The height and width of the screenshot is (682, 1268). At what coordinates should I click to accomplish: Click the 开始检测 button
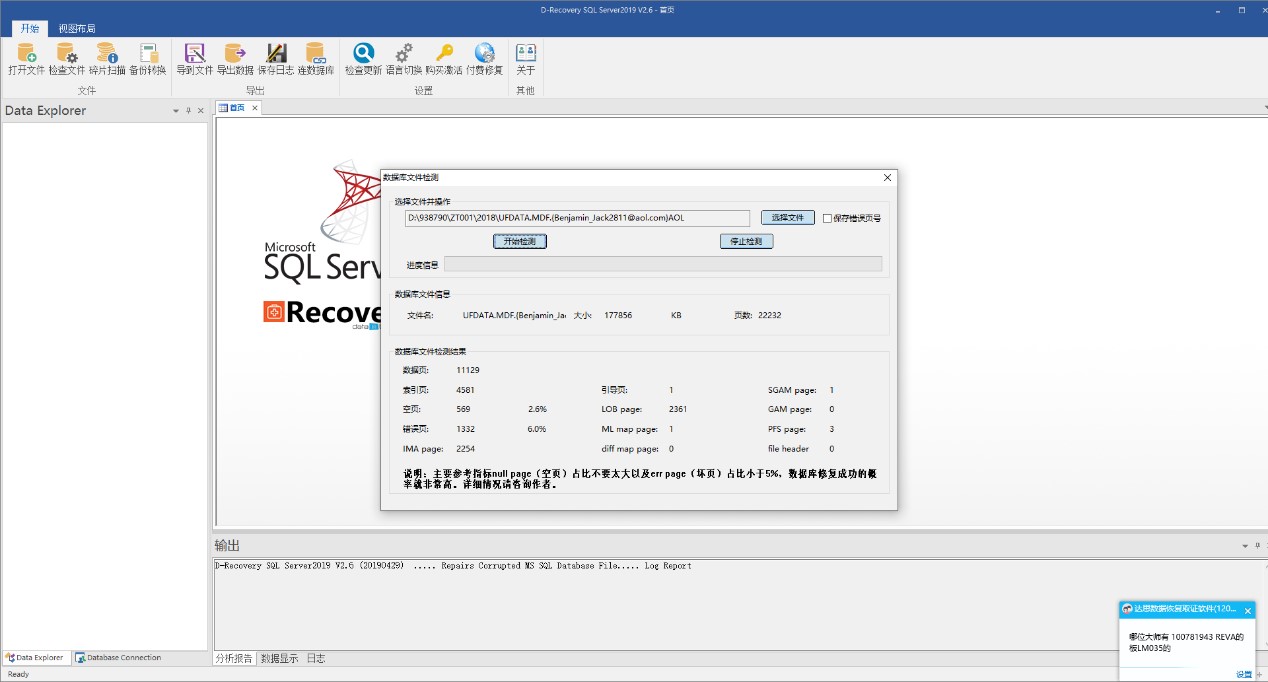coord(520,241)
